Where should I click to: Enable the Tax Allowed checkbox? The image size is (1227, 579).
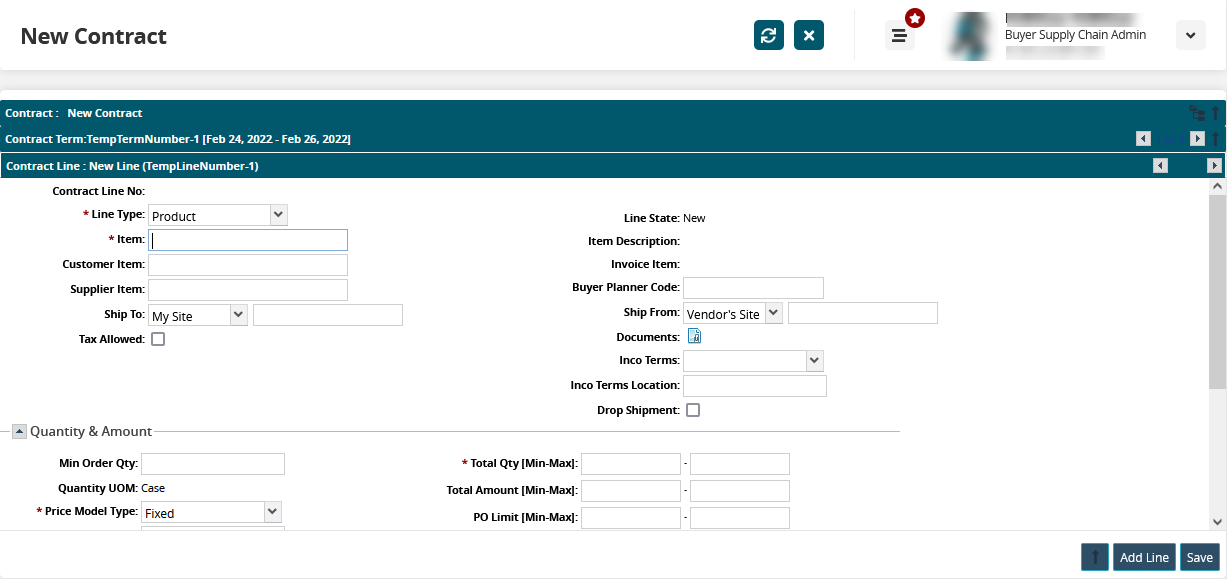pyautogui.click(x=158, y=339)
